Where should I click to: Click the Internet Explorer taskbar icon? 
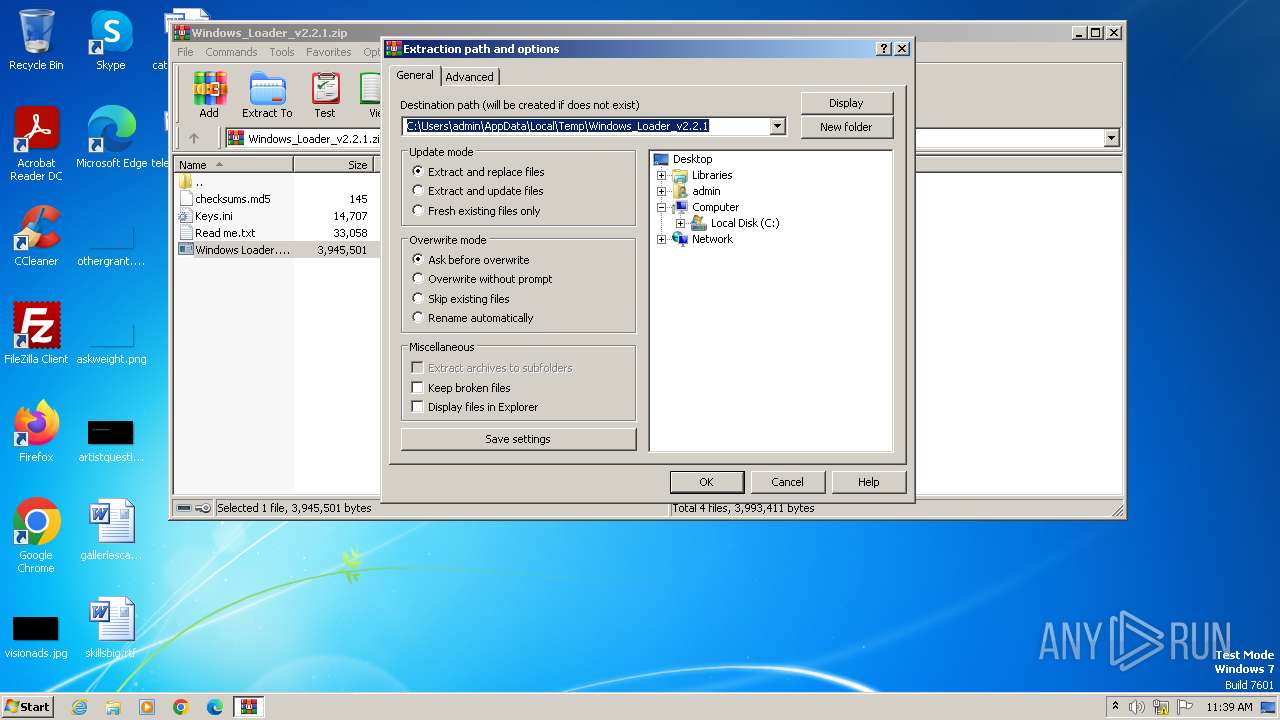click(x=79, y=707)
